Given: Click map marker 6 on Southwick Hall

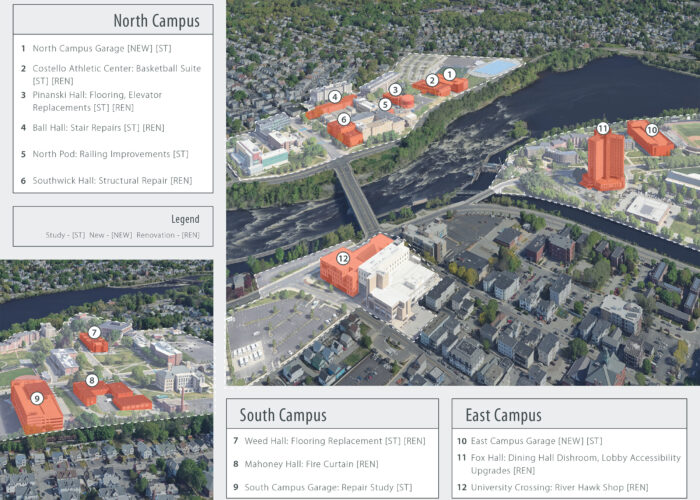Looking at the screenshot, I should pos(344,119).
